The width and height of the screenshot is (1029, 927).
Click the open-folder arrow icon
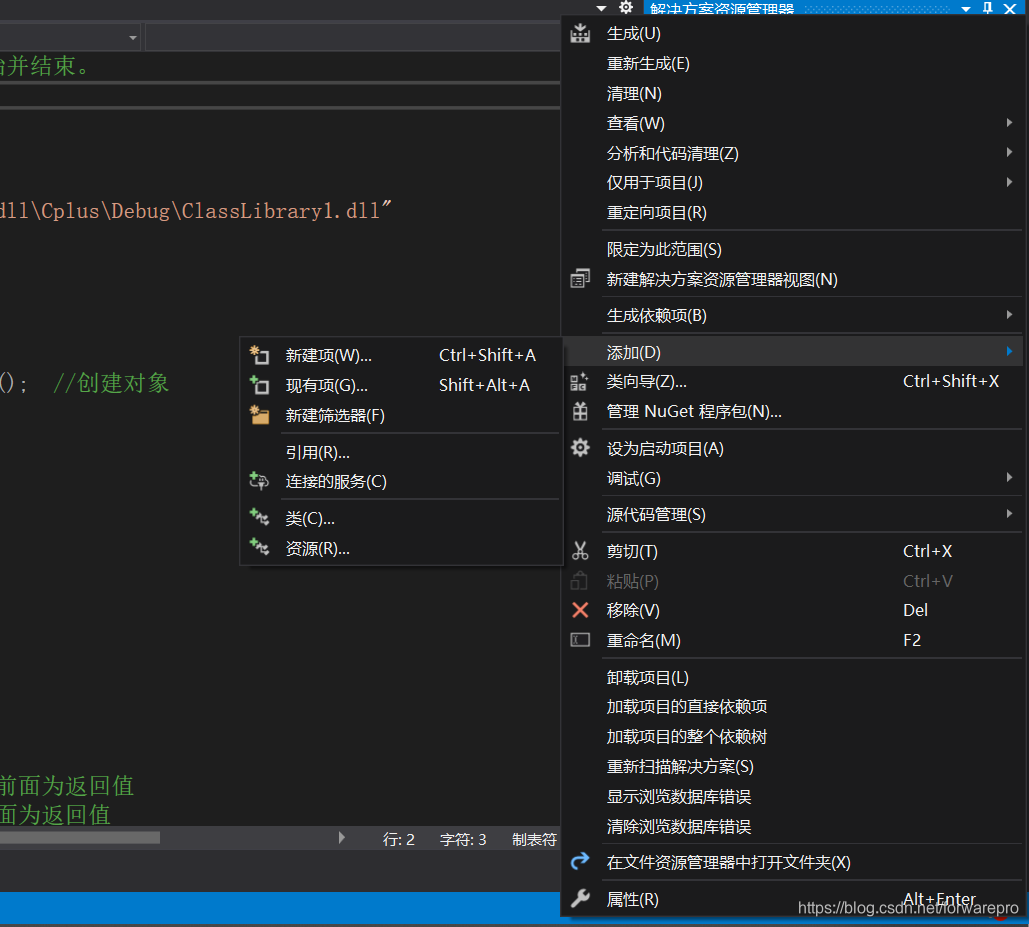point(580,861)
